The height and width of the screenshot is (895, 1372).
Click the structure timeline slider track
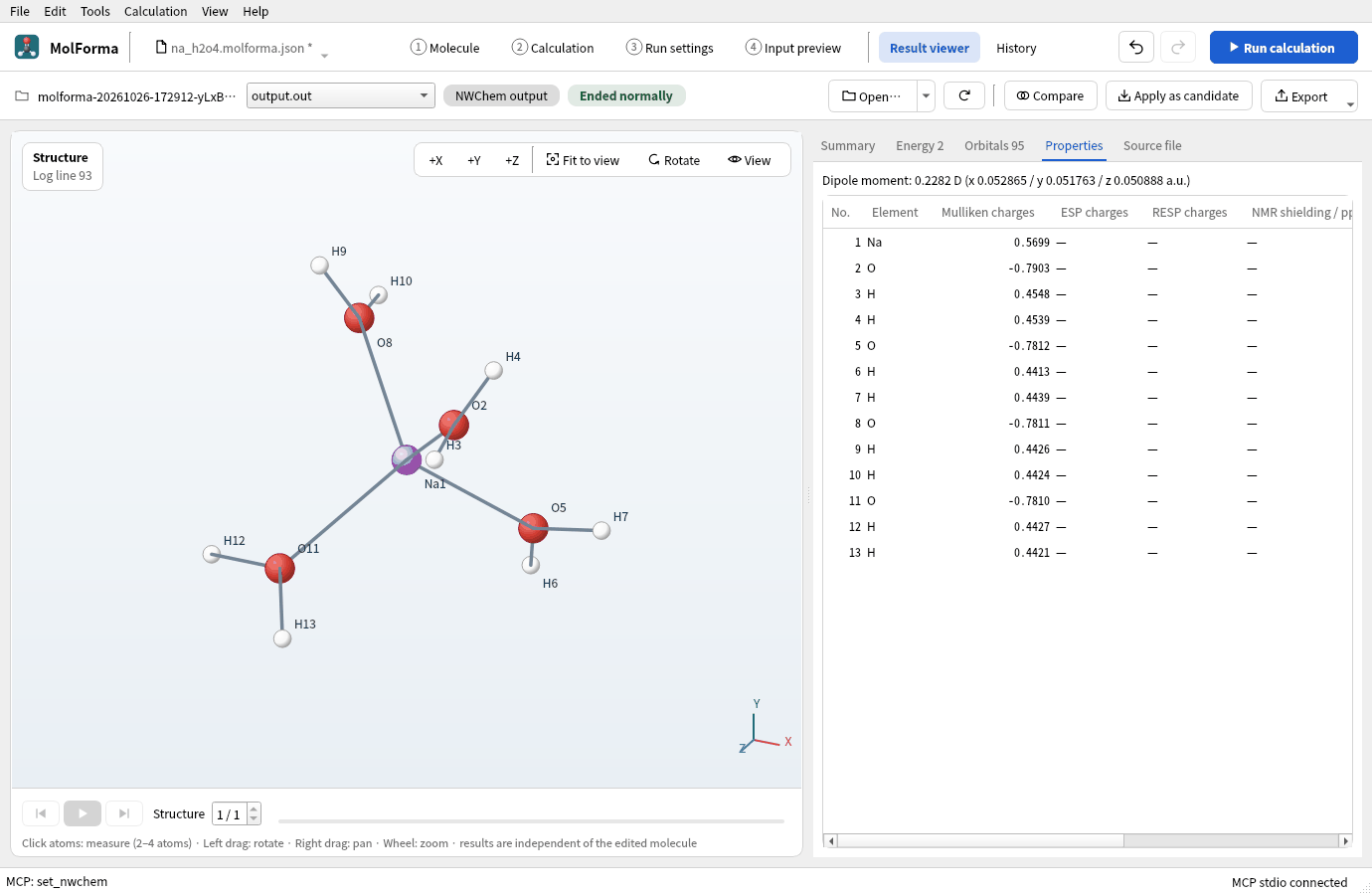coord(531,821)
